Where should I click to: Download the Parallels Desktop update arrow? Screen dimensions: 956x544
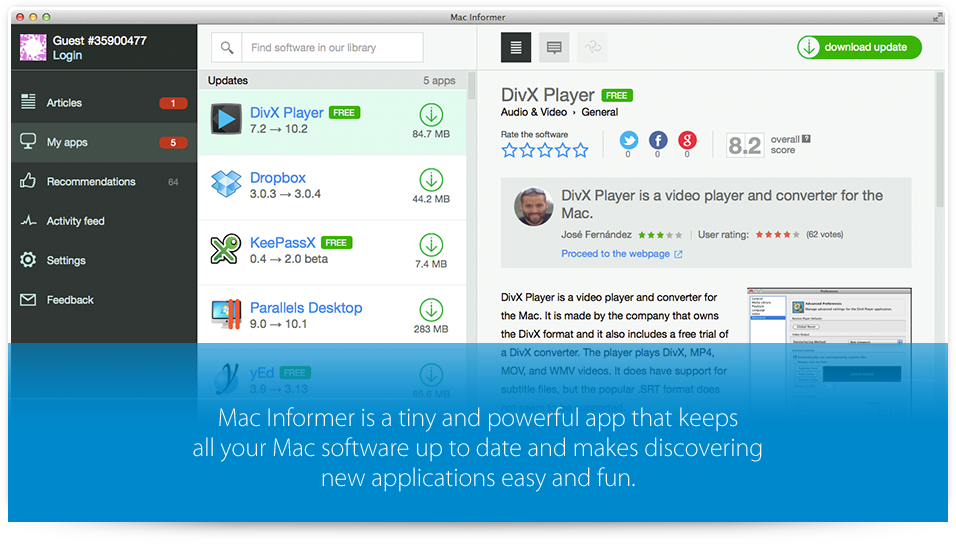[x=431, y=310]
